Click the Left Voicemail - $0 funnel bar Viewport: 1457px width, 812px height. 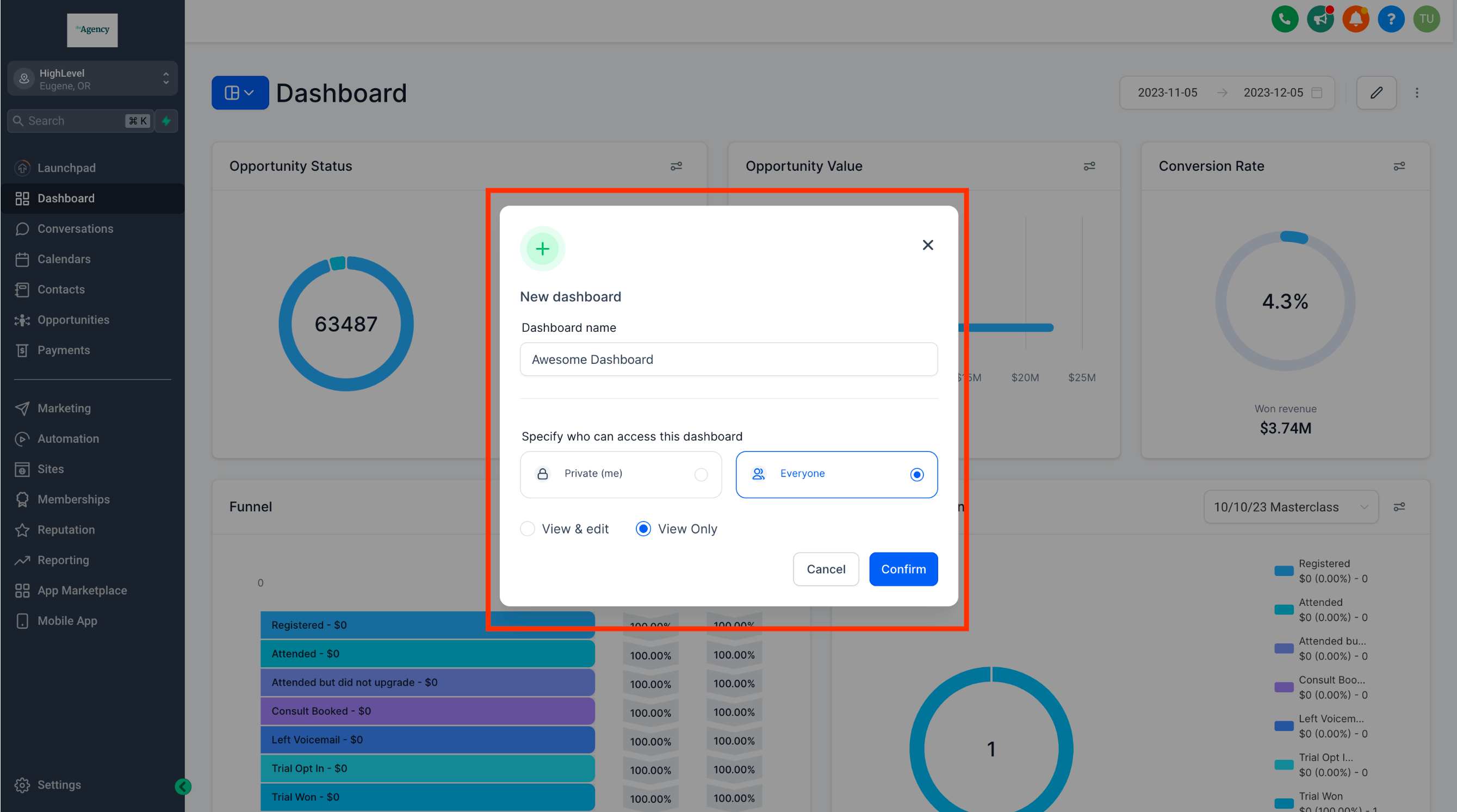(427, 740)
